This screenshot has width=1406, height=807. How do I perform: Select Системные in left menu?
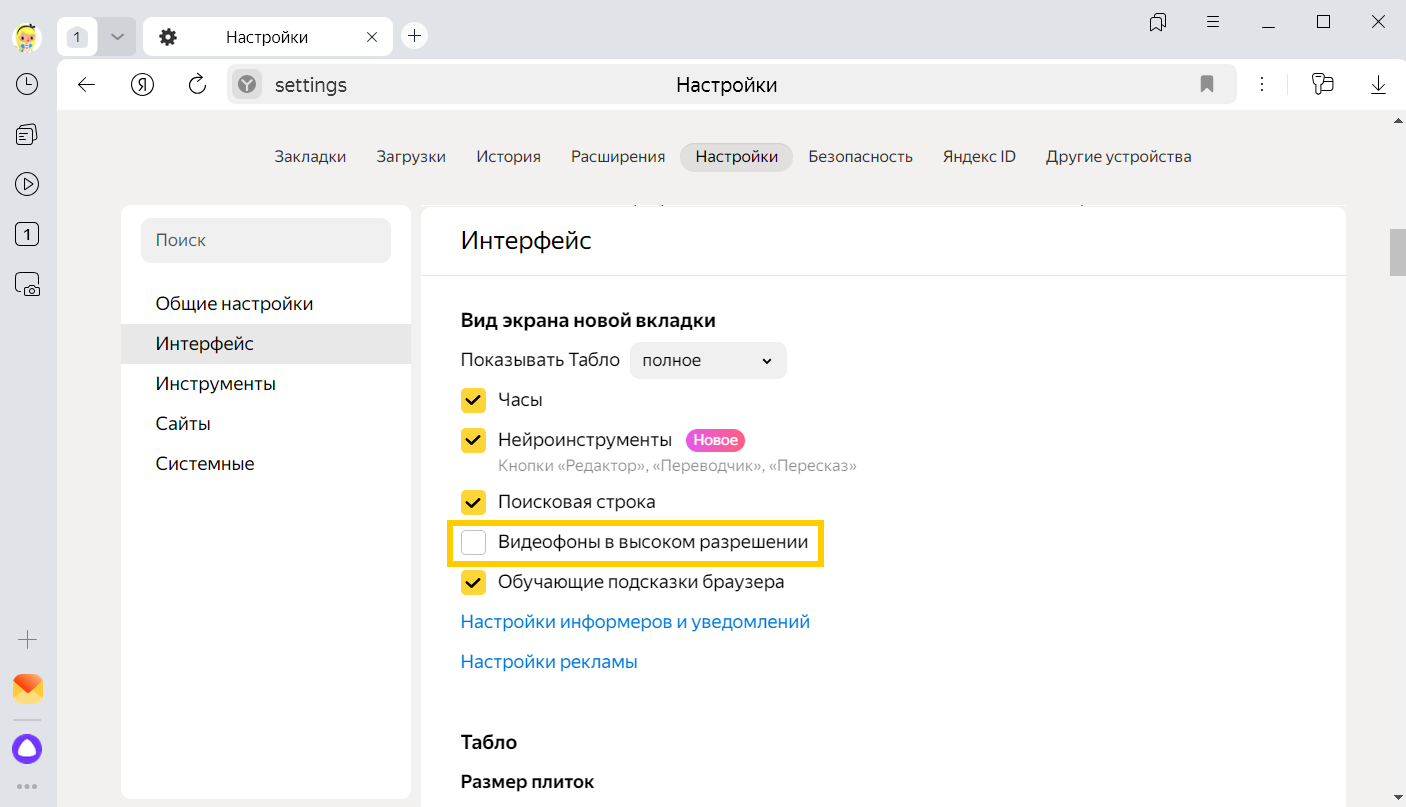(x=266, y=464)
